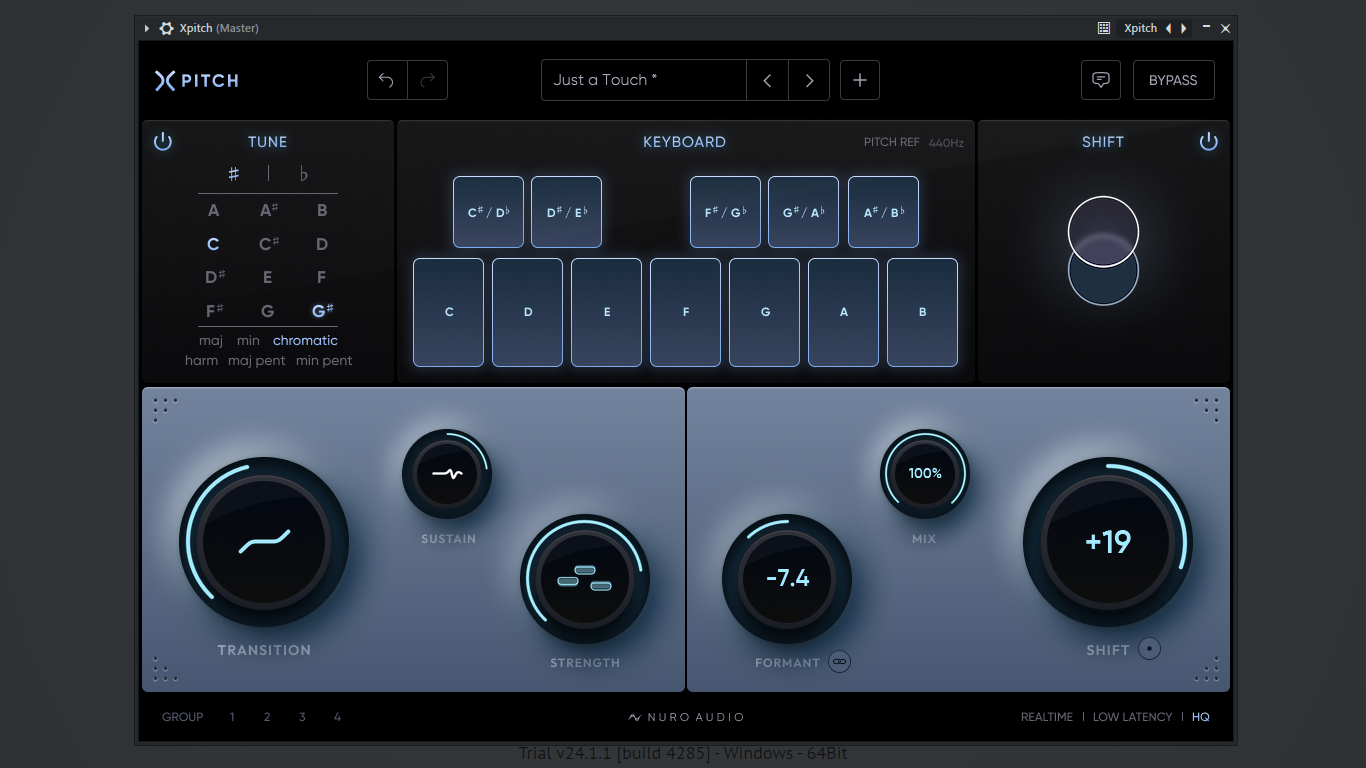Add a new preset with plus button

click(x=860, y=80)
